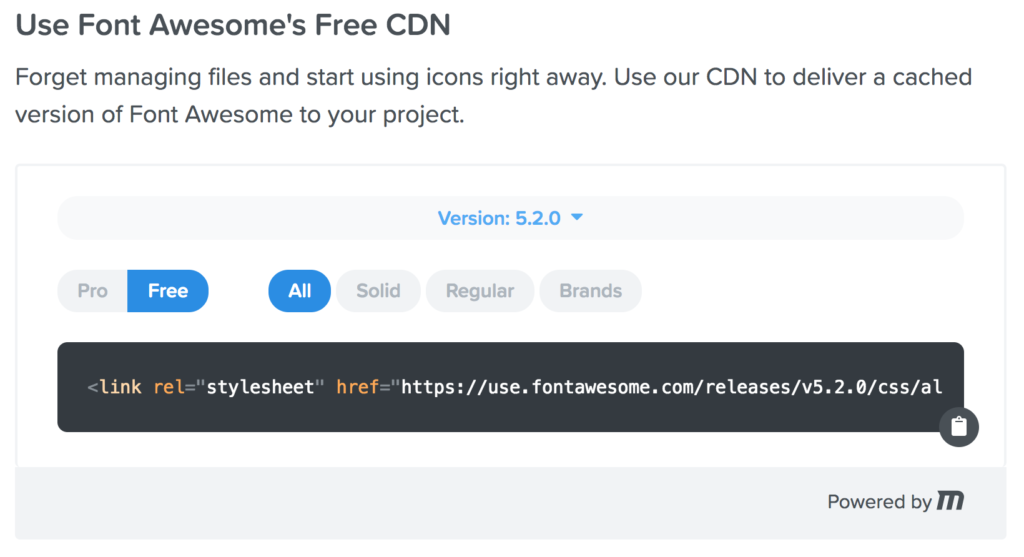The image size is (1024, 557).
Task: Open the Version: 5.2.0 selector text
Action: click(499, 218)
